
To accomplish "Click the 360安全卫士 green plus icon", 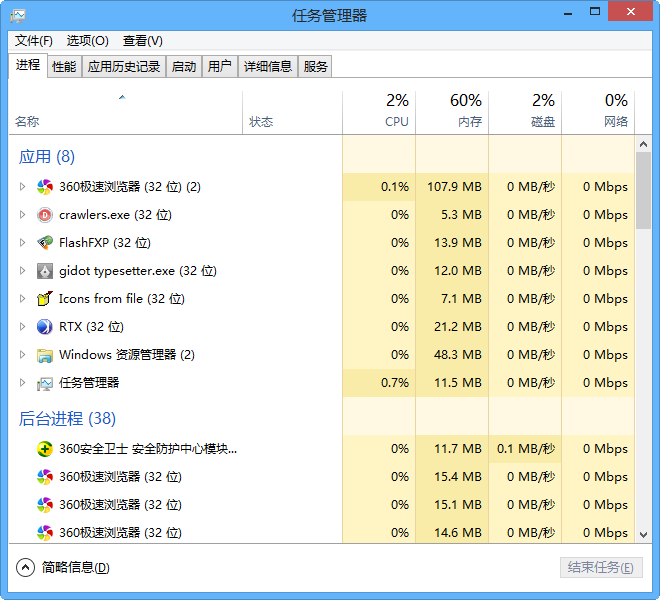I will click(45, 449).
